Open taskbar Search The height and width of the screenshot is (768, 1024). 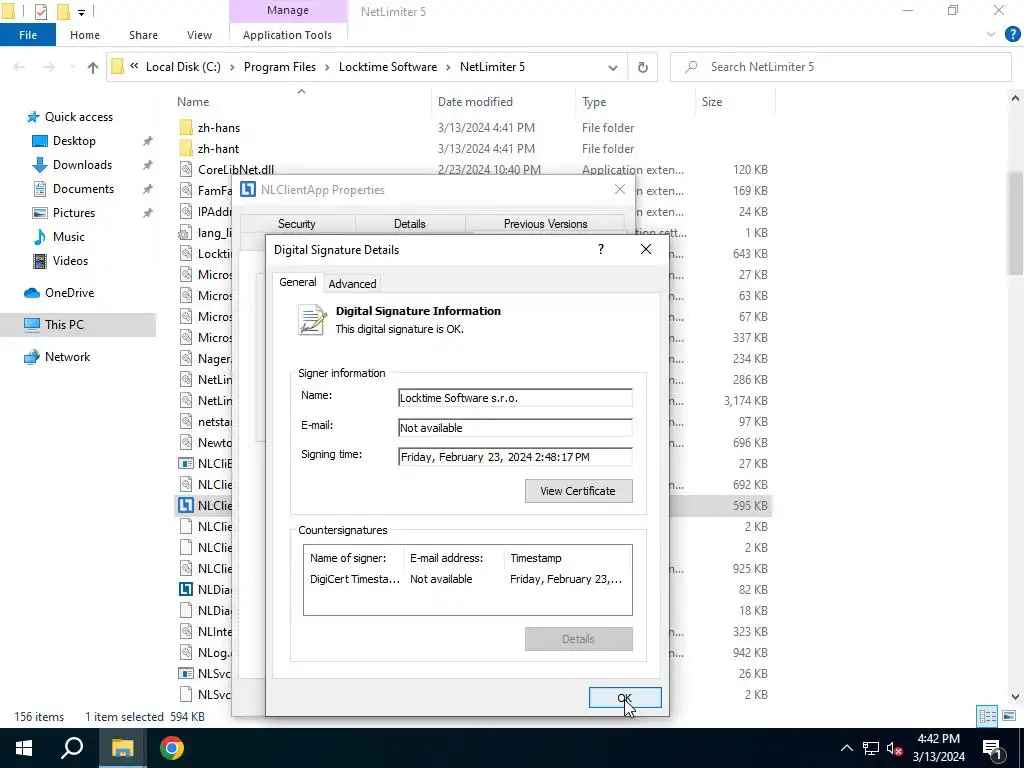tap(72, 748)
